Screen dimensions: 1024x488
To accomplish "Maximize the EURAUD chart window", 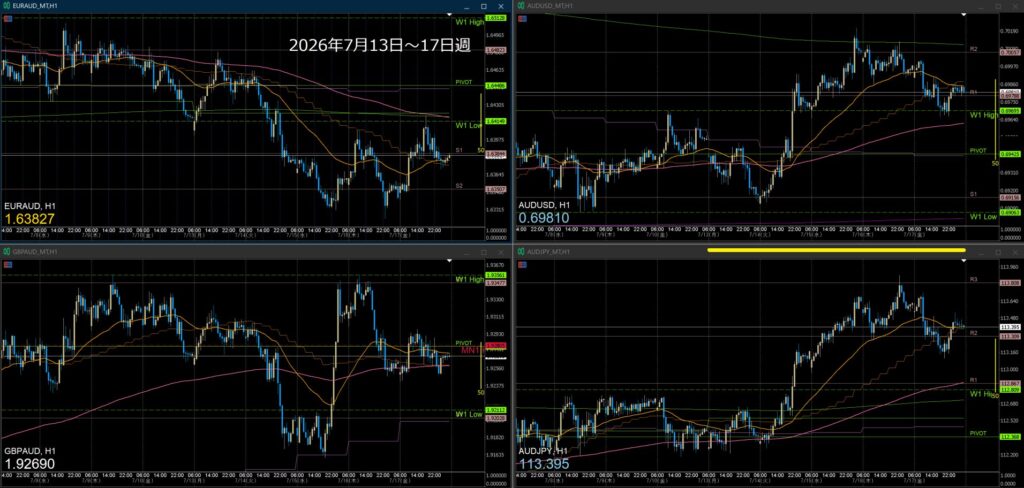I will [484, 6].
